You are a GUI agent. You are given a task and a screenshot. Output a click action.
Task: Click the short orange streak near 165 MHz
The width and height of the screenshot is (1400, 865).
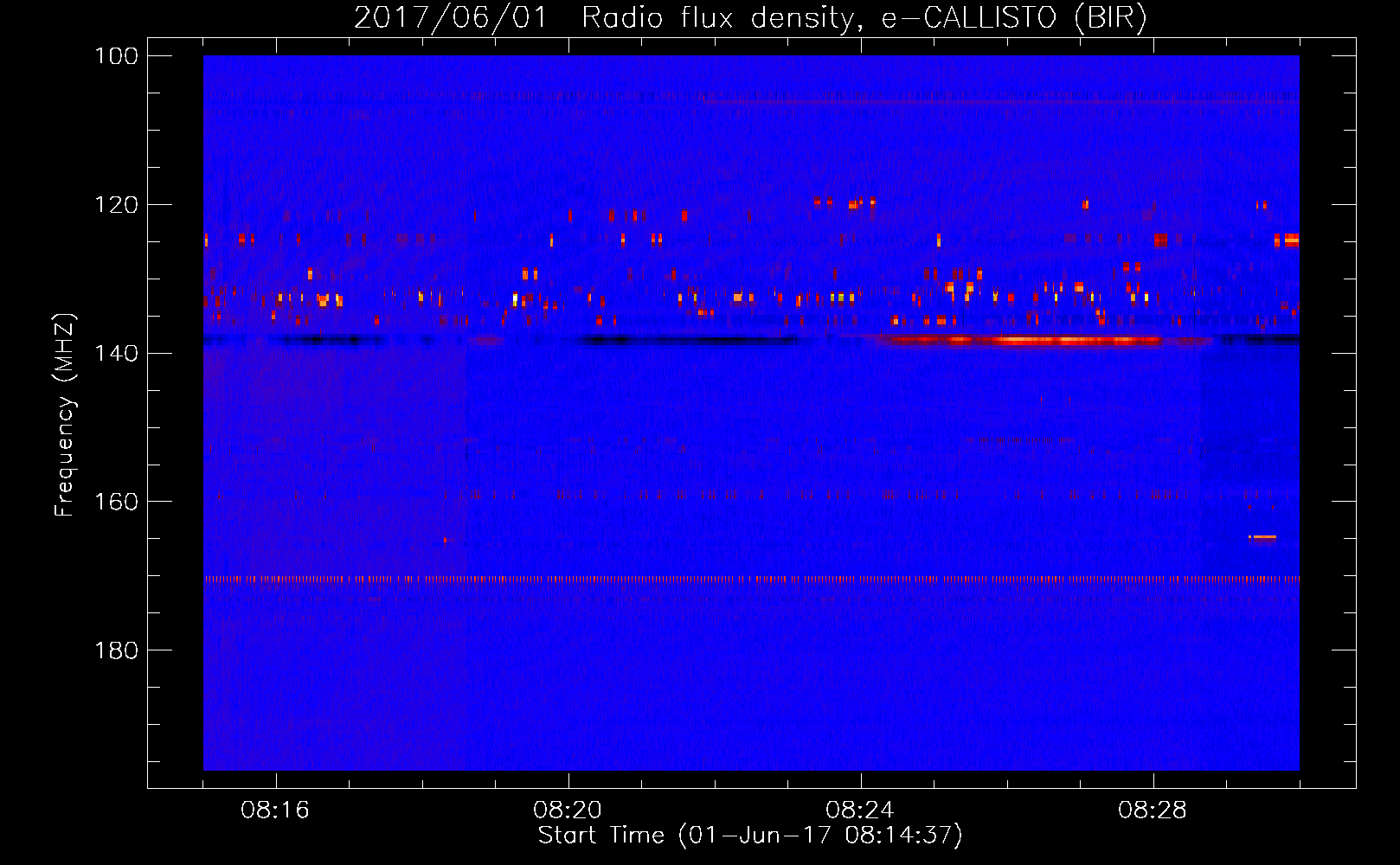pyautogui.click(x=1263, y=537)
